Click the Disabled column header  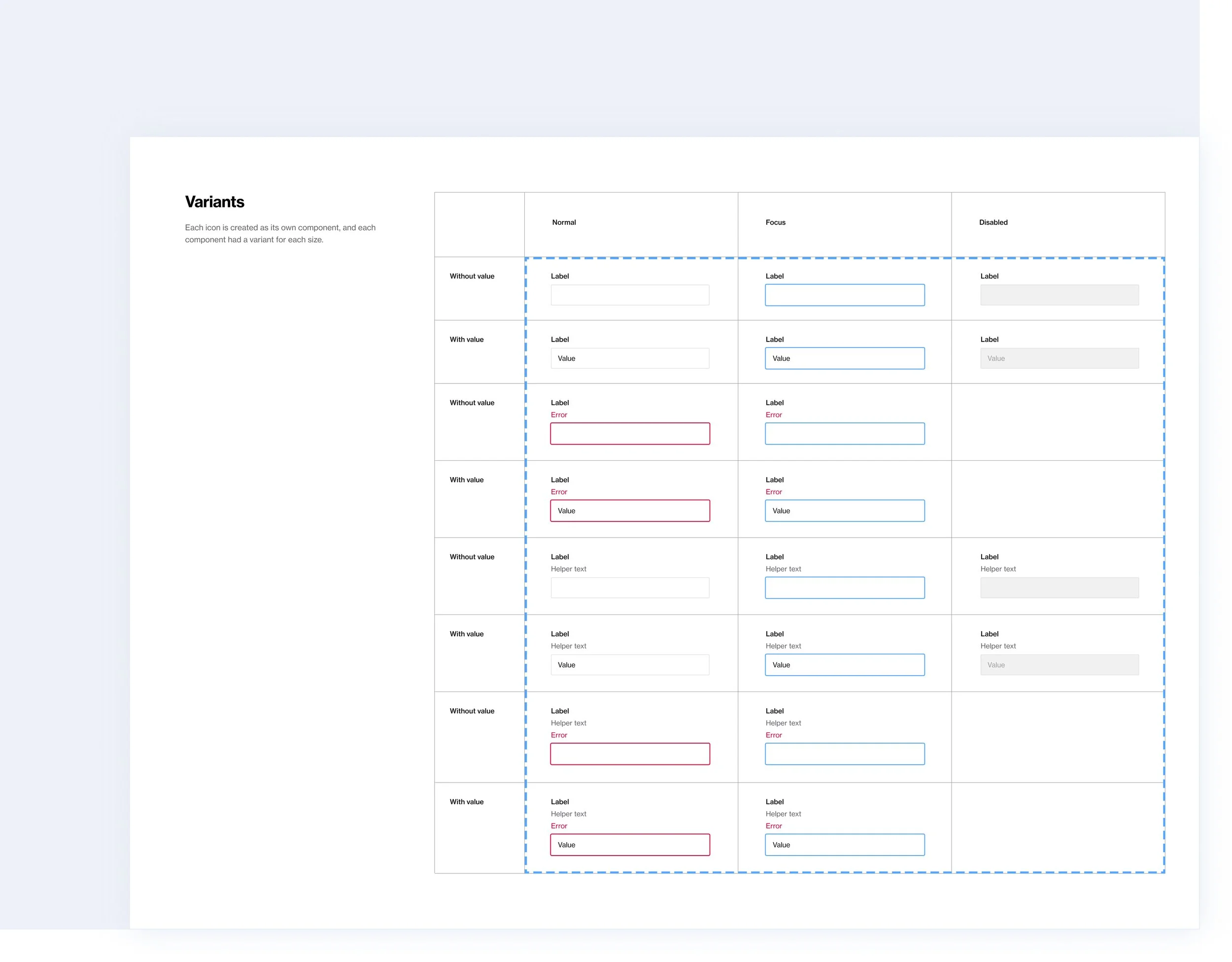993,222
